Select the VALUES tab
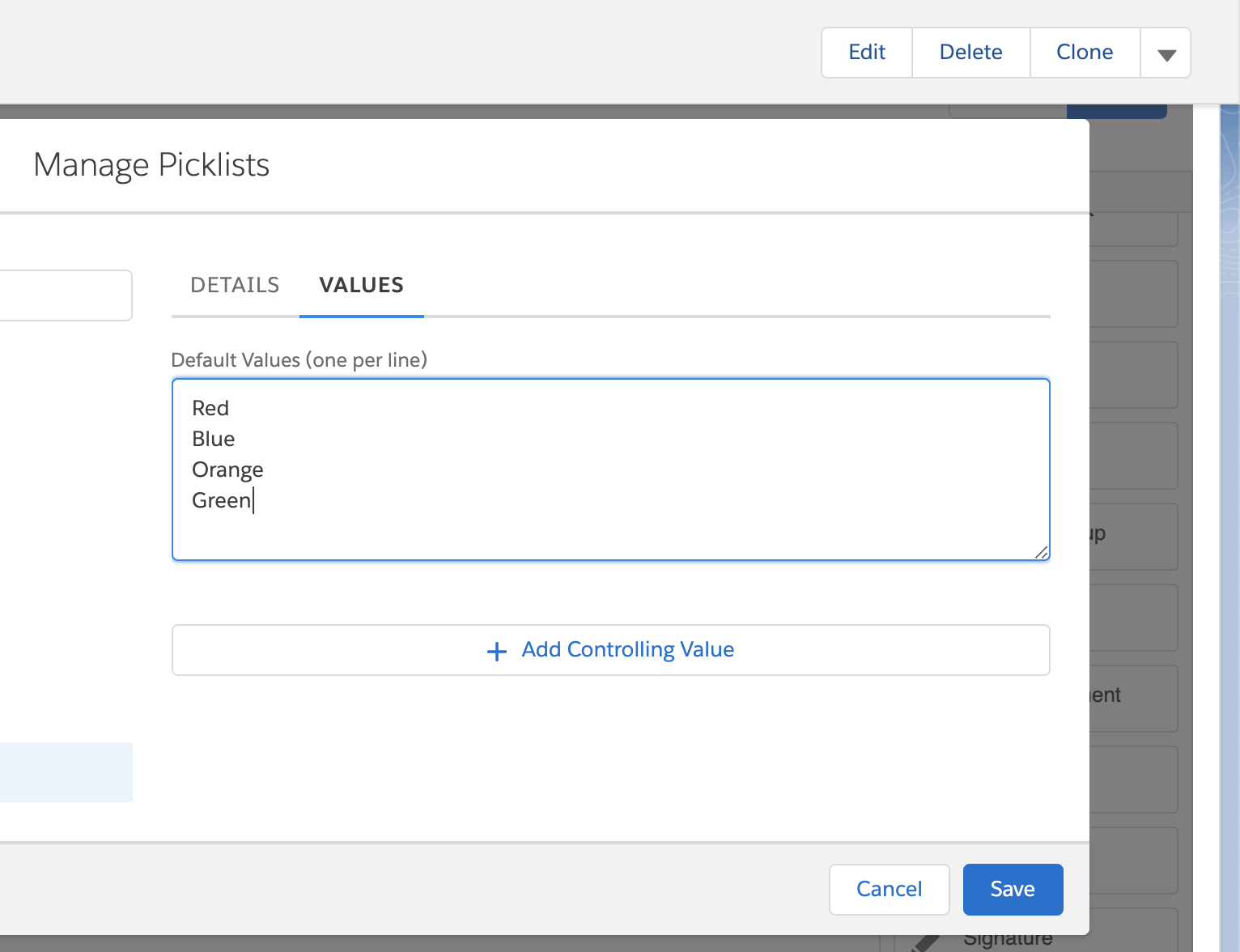Viewport: 1240px width, 952px height. click(361, 285)
